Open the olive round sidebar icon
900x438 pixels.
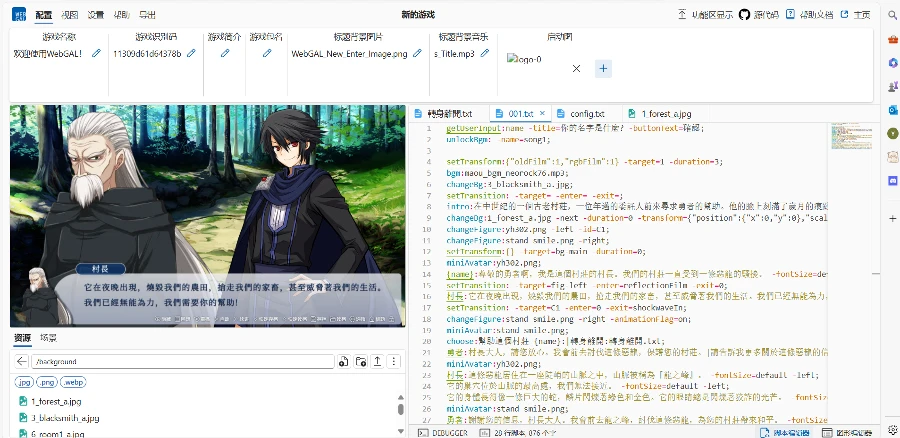(x=892, y=133)
